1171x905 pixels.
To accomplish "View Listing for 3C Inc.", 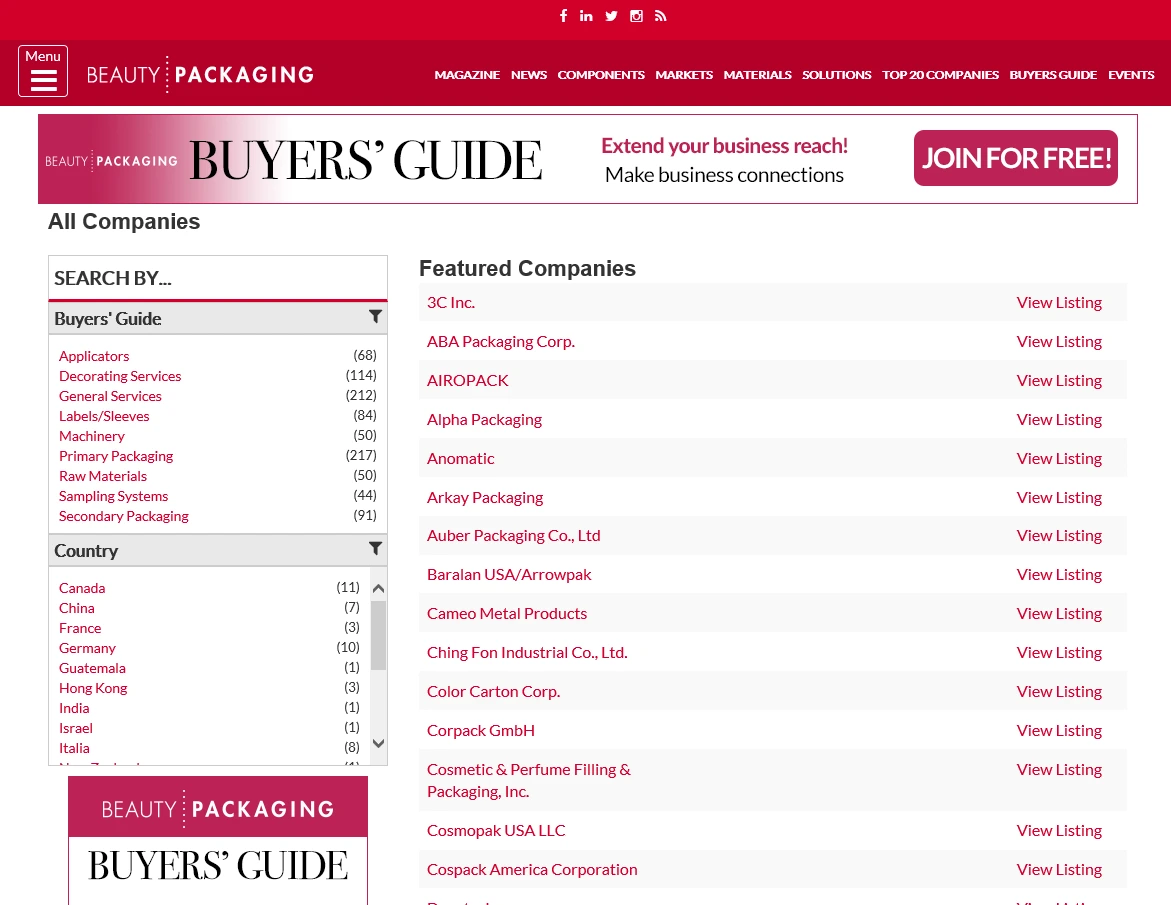I will (1059, 302).
